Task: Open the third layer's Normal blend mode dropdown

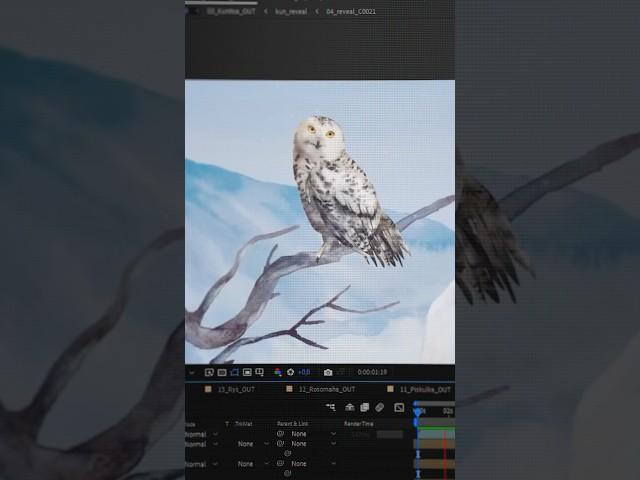Action: pos(202,464)
